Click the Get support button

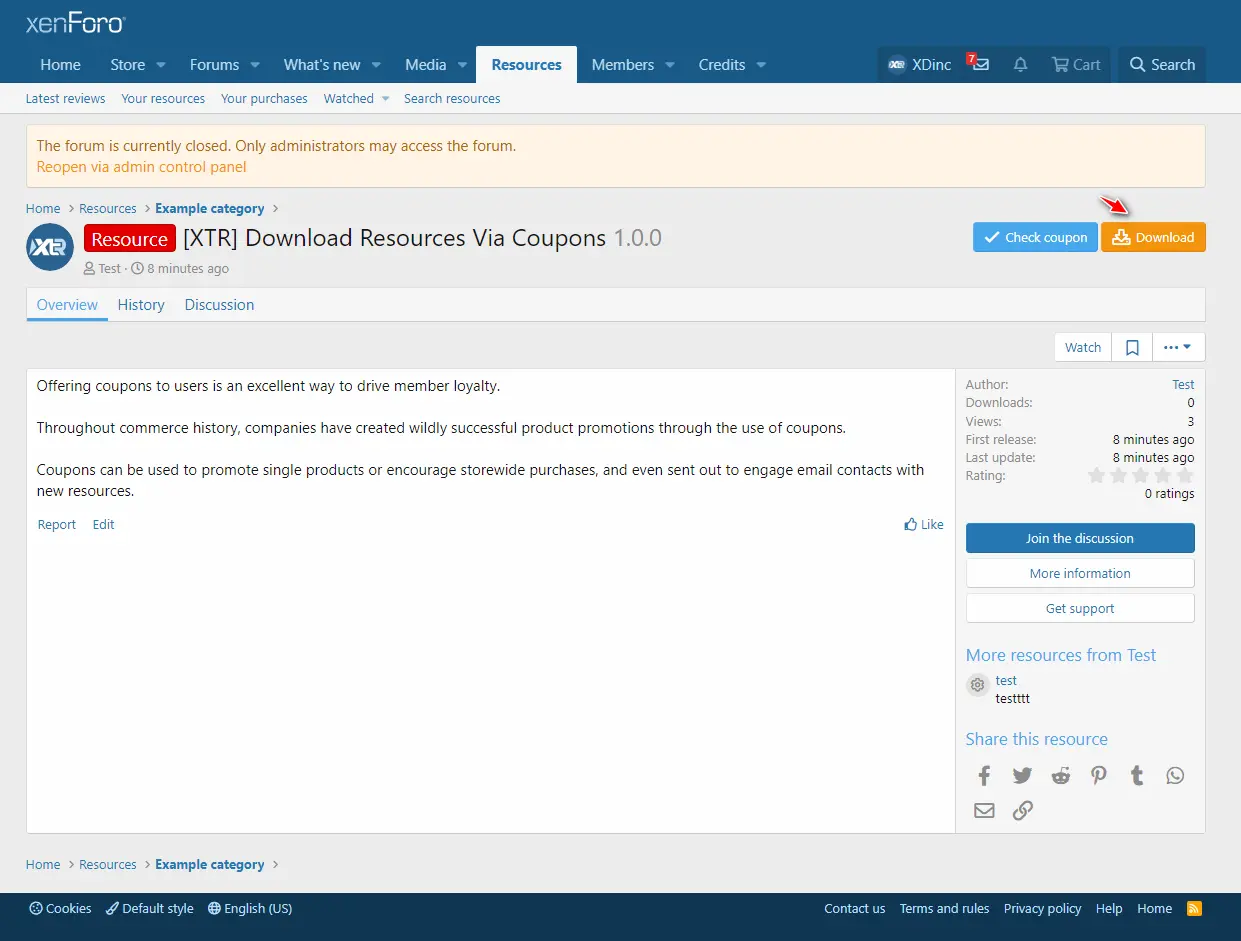[1080, 608]
